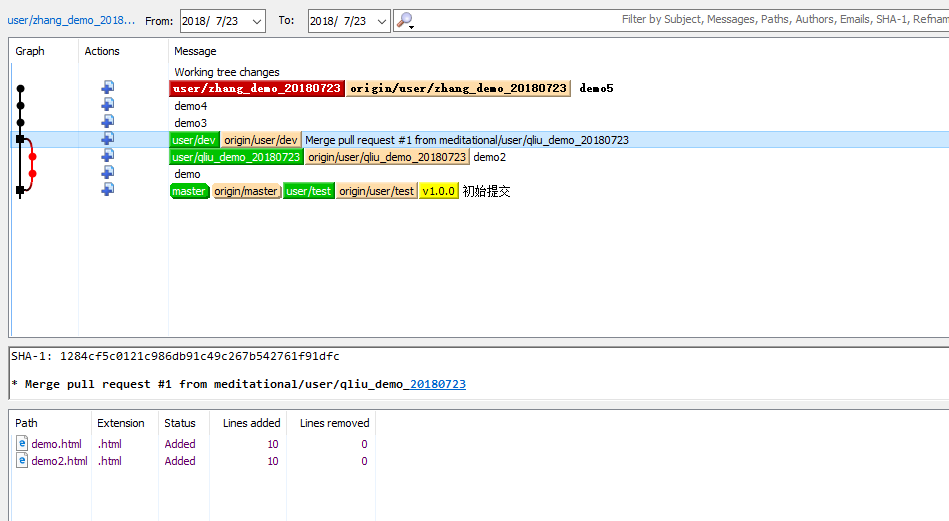Click the 20180723 link in commit message
This screenshot has width=949, height=521.
(x=437, y=384)
